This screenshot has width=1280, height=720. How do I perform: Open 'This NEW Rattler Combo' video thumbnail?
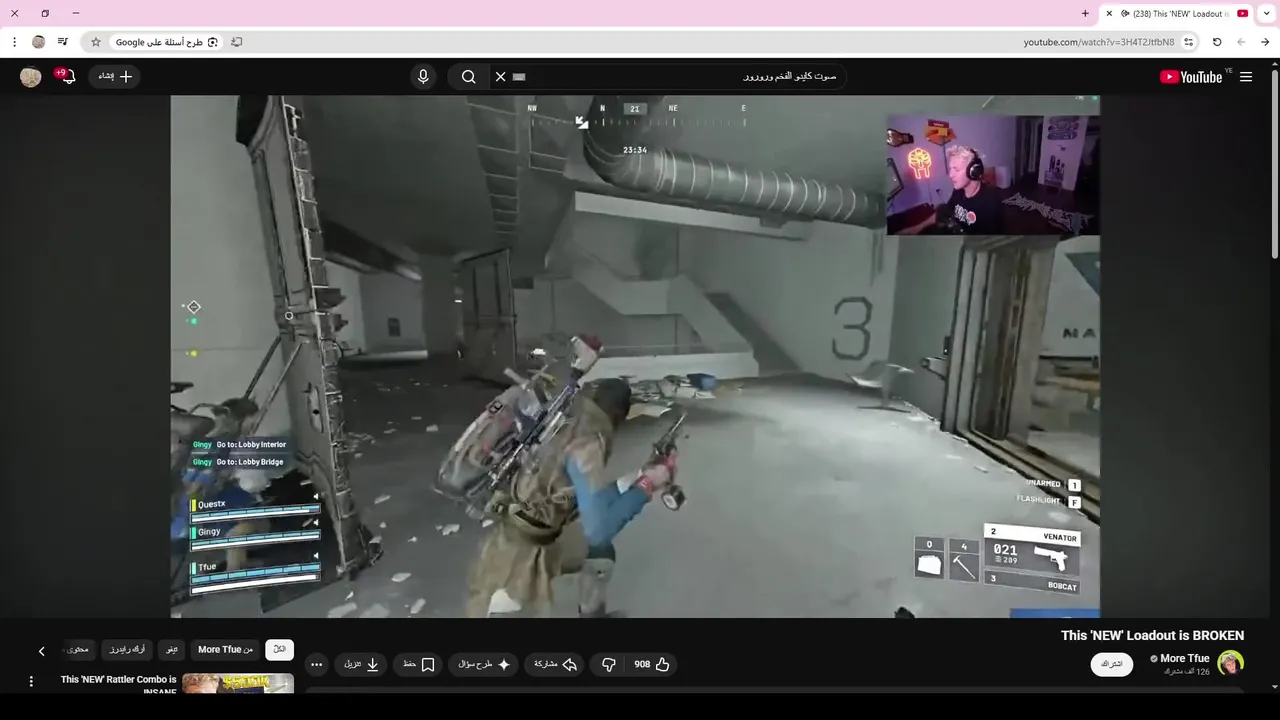coord(238,683)
